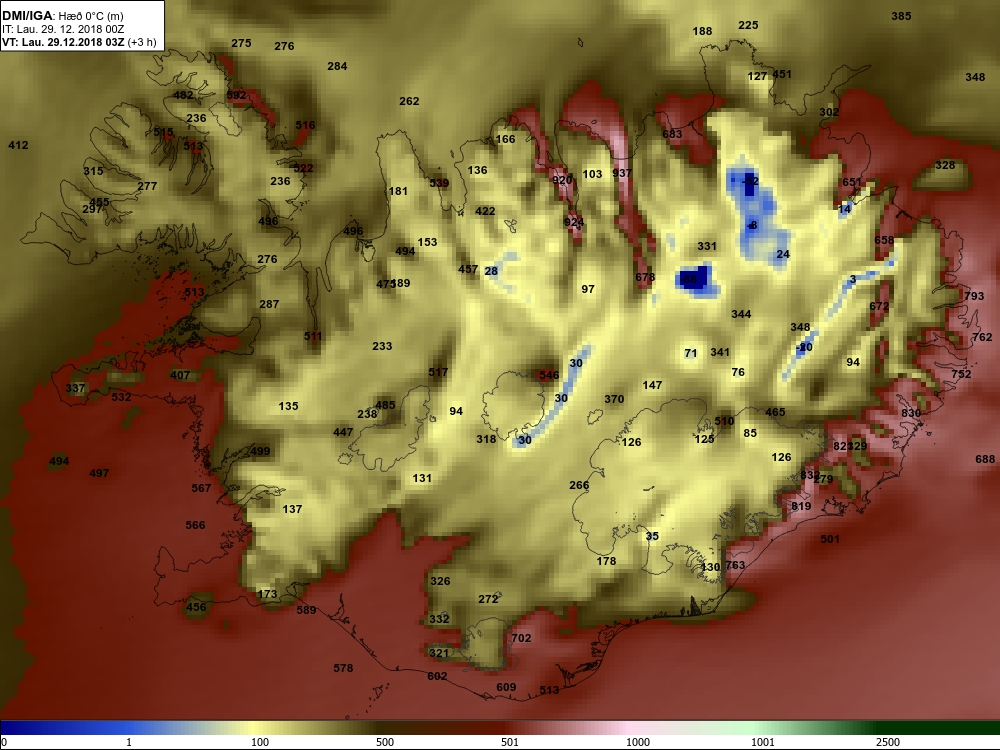Click the map value '457'
Screen dimensions: 1000x750
[468, 269]
